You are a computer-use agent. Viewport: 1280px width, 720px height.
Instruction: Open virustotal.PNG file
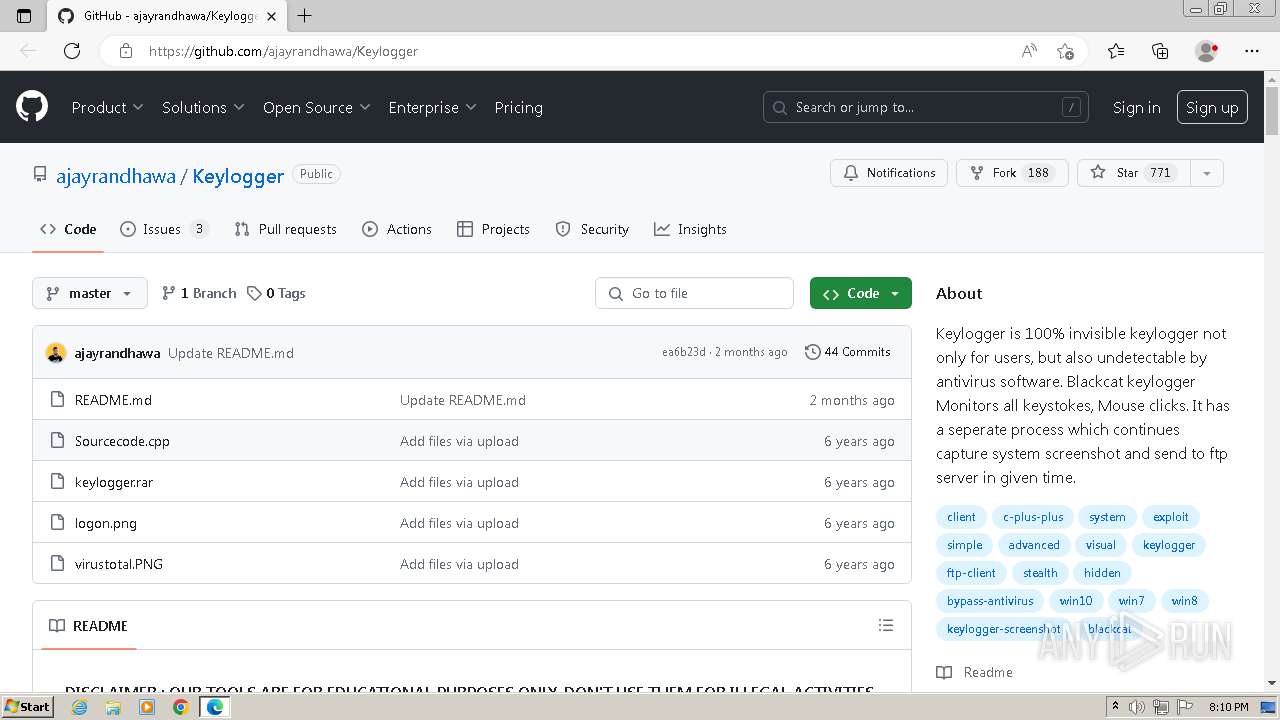tap(119, 564)
